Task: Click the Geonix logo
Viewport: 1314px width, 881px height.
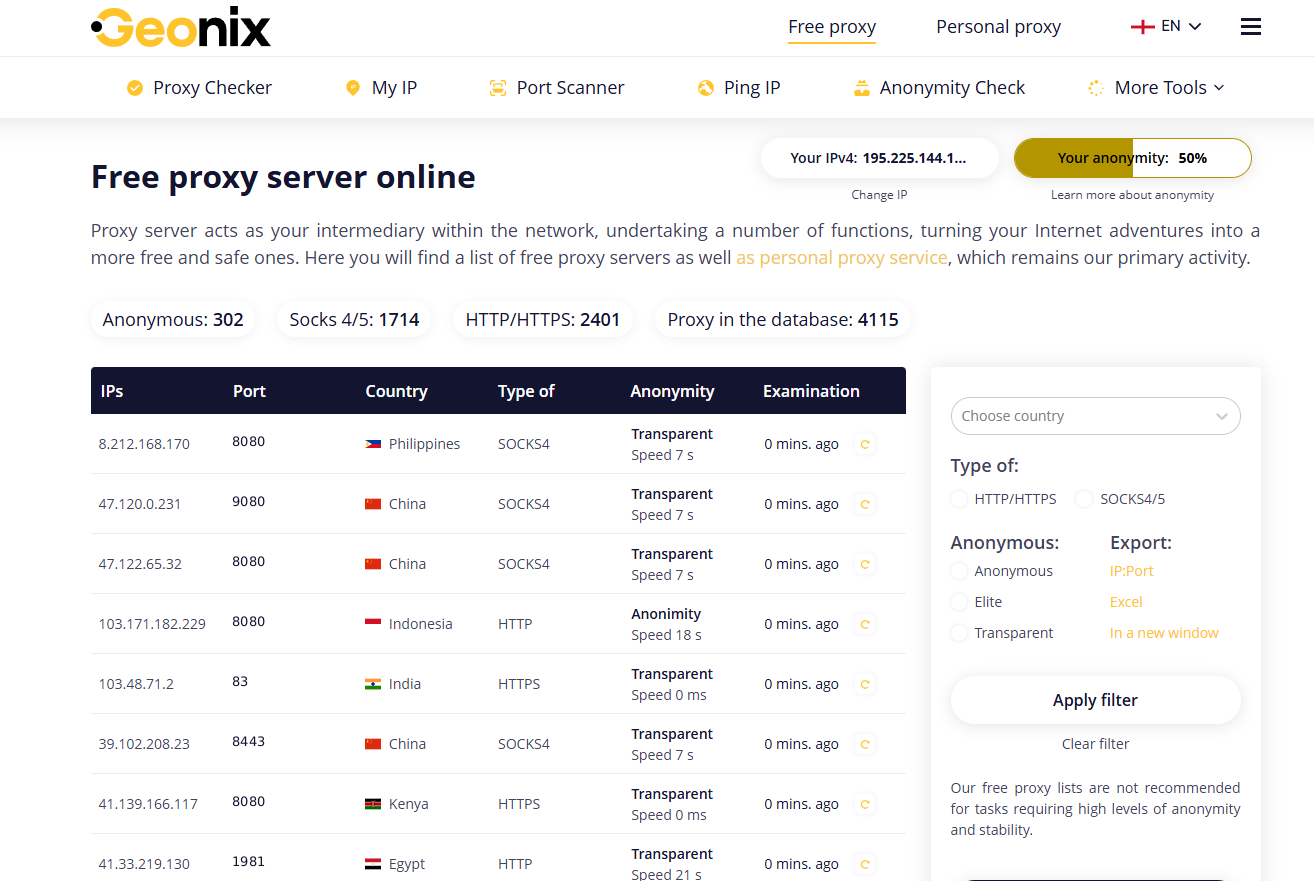Action: click(181, 28)
